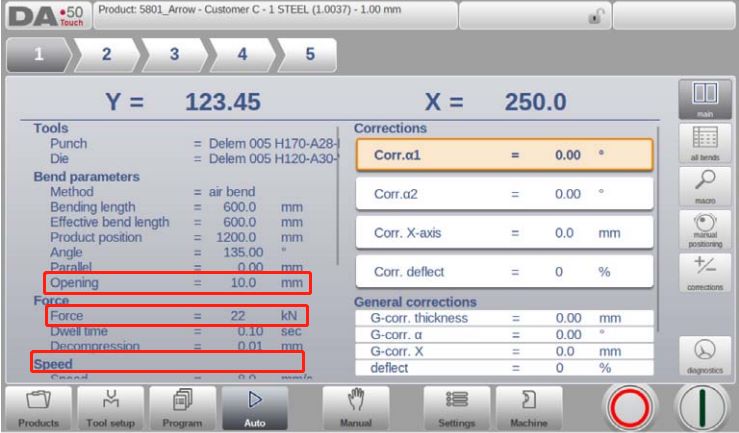Click the X axis value 250.0
The height and width of the screenshot is (433, 739).
[x=535, y=102]
